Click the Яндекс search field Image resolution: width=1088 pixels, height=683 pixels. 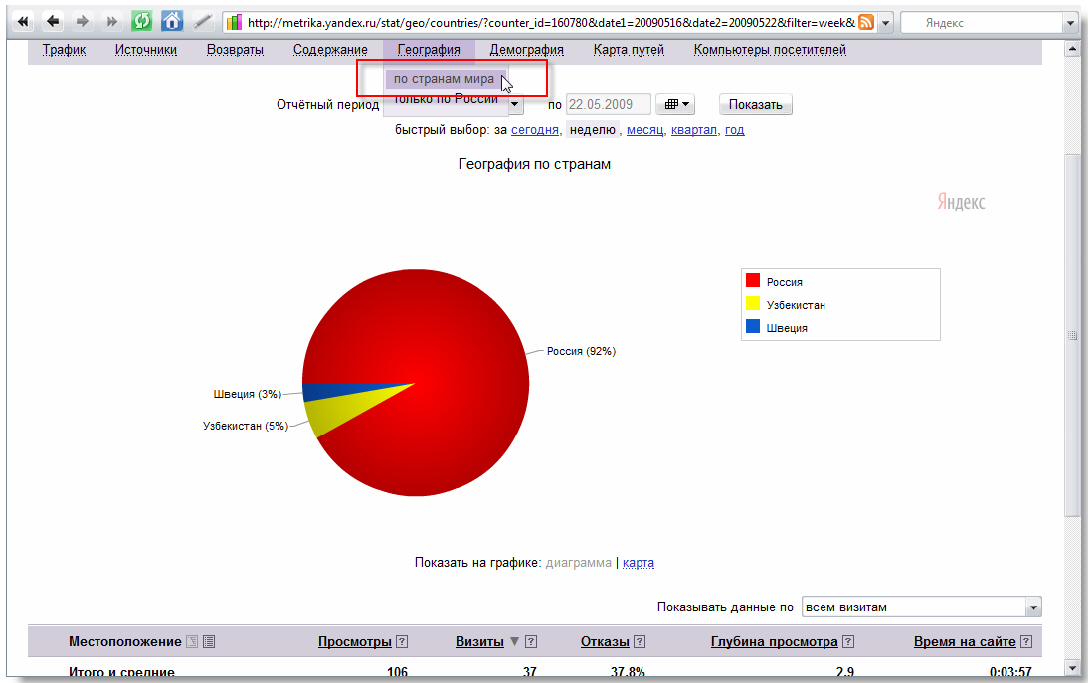981,23
